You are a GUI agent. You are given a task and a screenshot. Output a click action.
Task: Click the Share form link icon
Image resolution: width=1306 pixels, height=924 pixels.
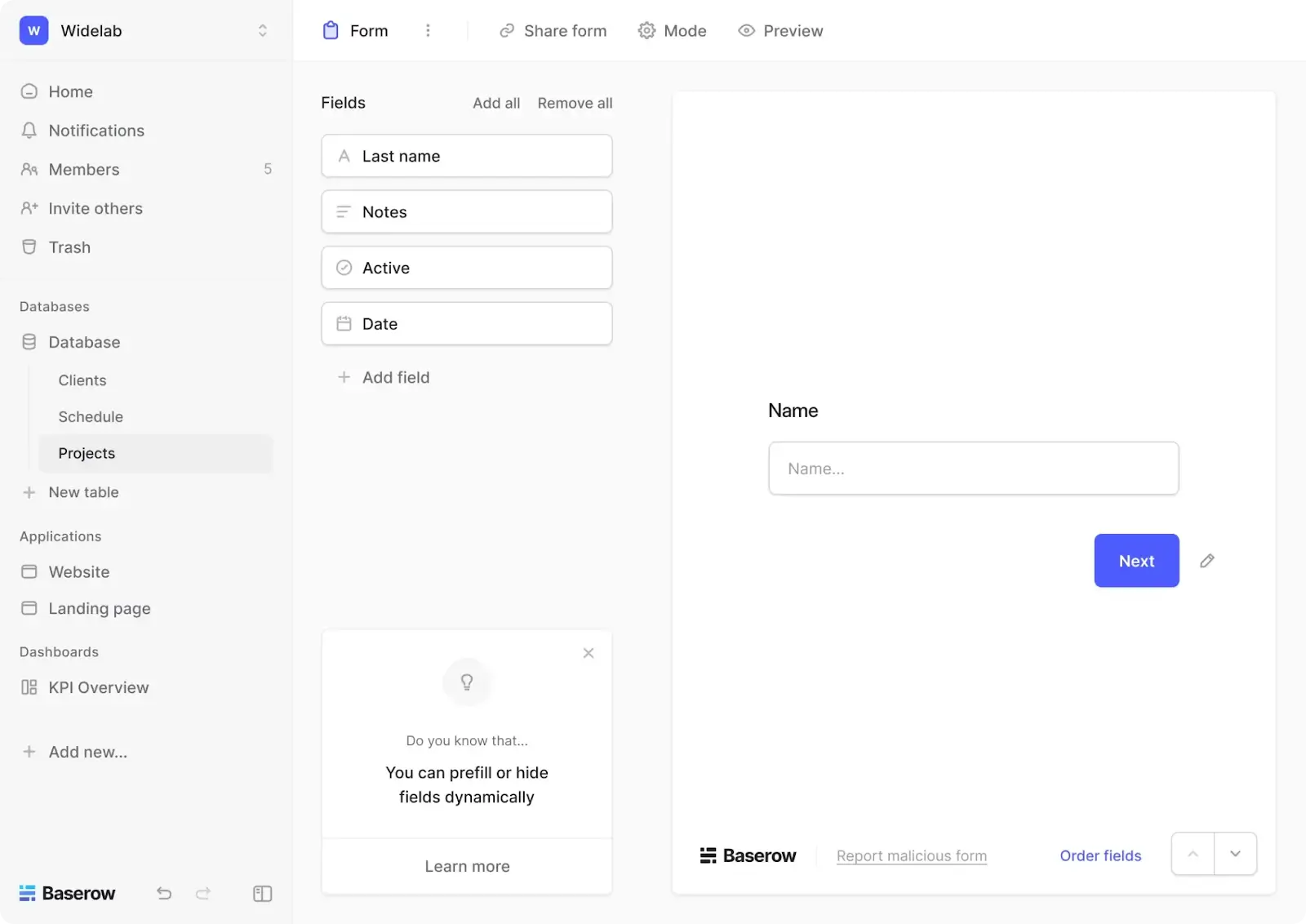point(507,30)
